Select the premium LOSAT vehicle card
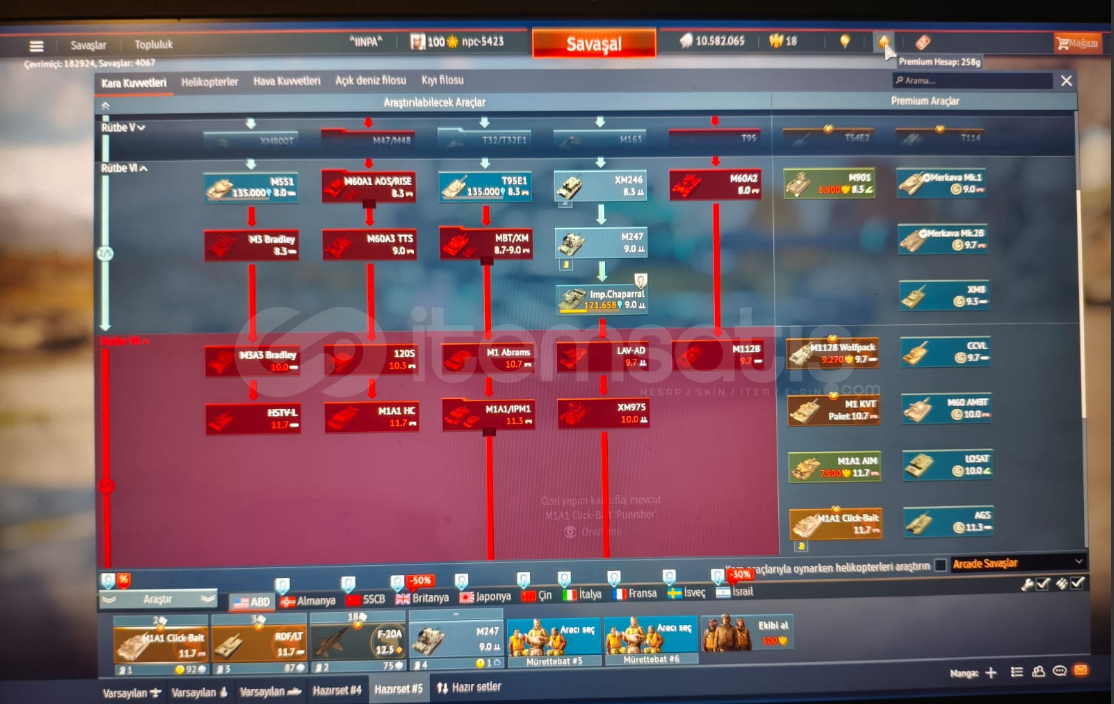This screenshot has height=704, width=1114. pos(947,465)
